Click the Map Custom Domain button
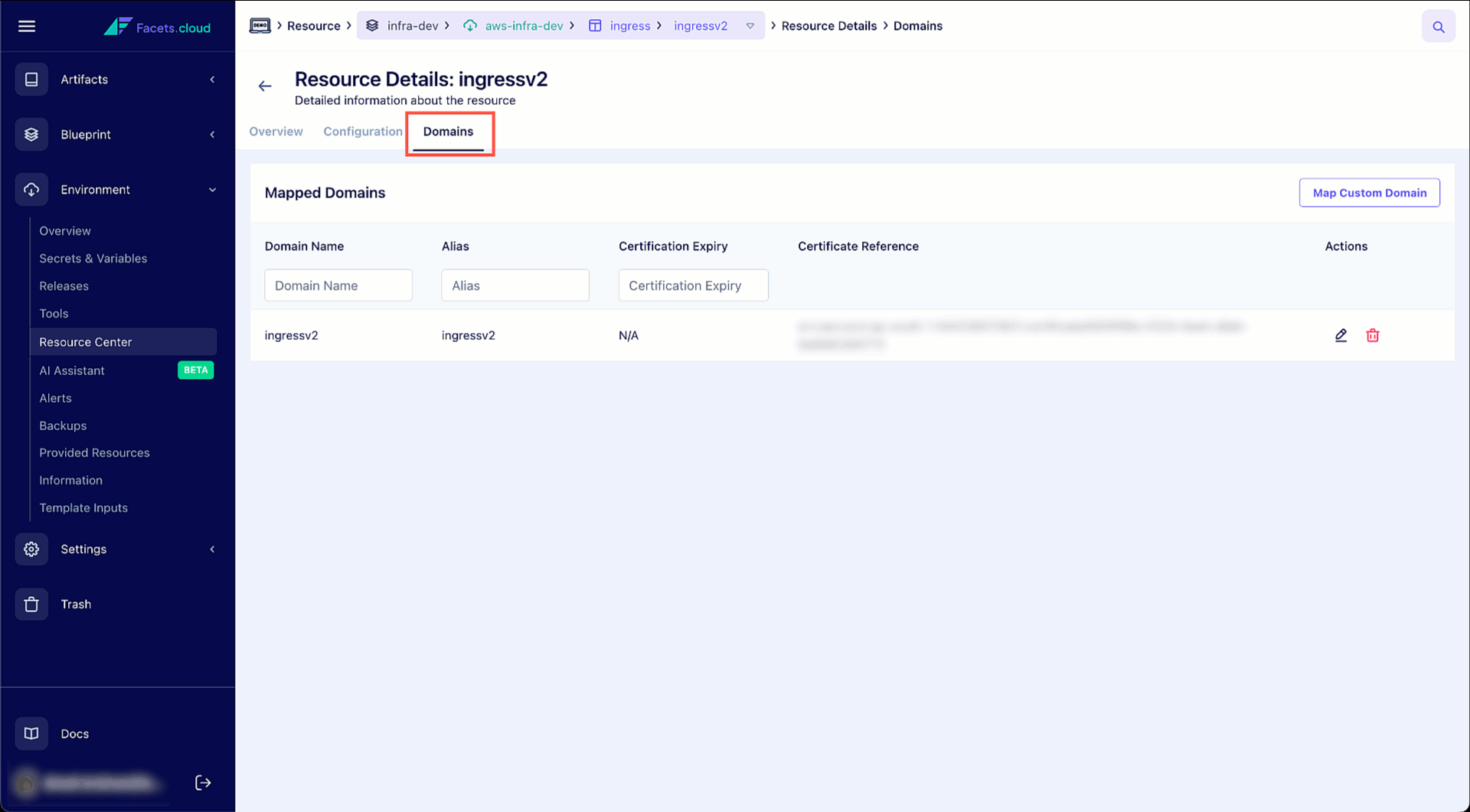The image size is (1470, 812). tap(1369, 193)
